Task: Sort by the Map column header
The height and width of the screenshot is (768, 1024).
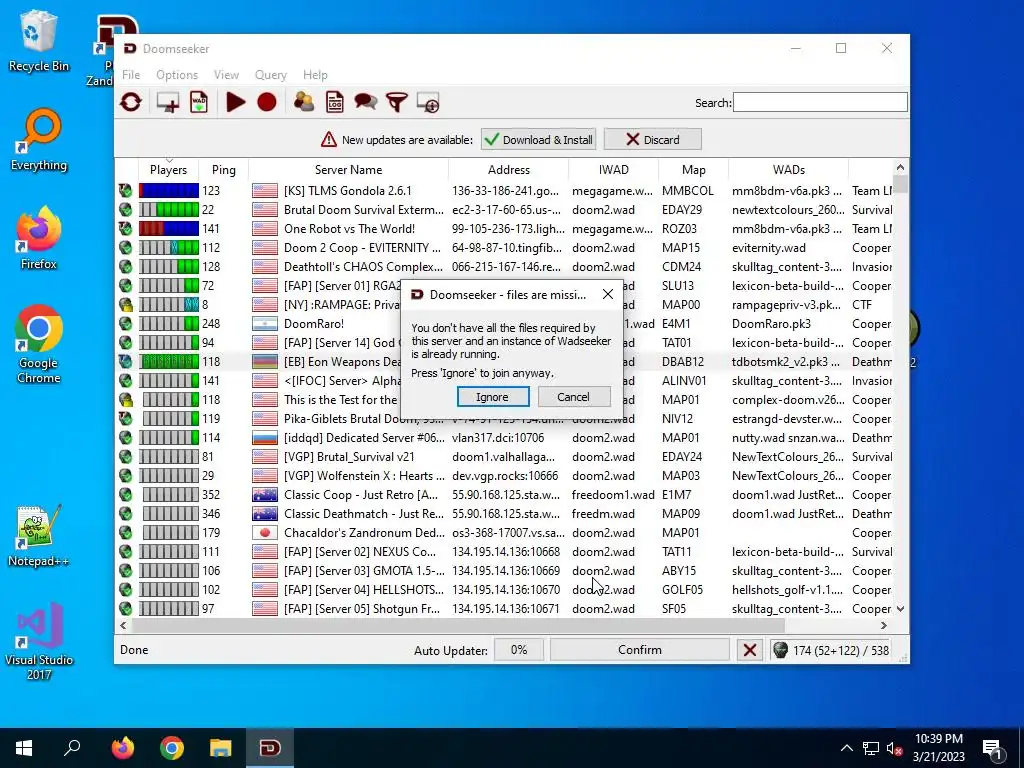Action: pyautogui.click(x=694, y=170)
